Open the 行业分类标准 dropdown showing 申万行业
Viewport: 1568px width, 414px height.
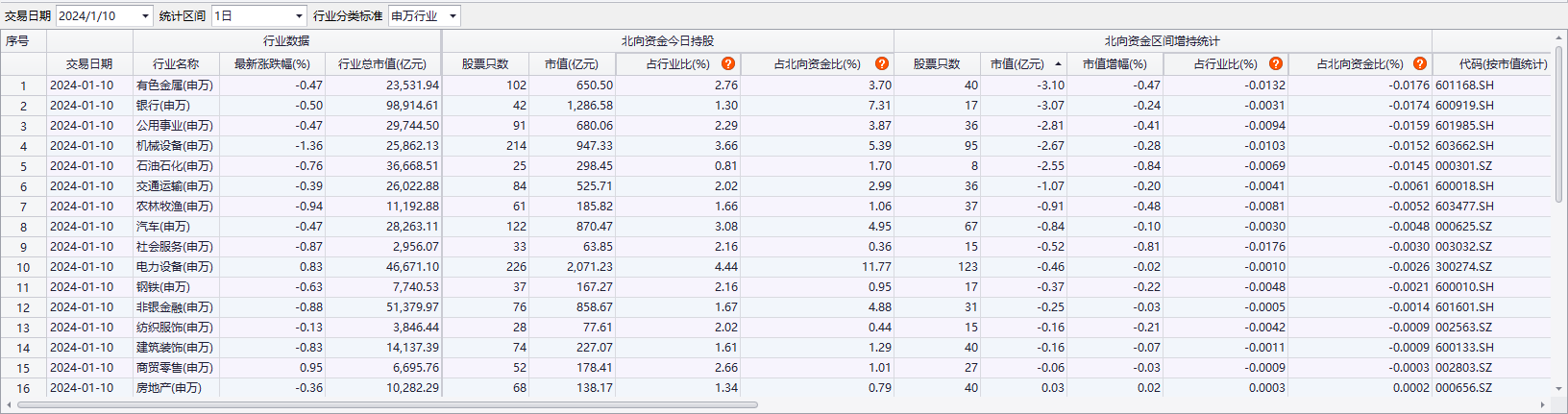coord(453,16)
